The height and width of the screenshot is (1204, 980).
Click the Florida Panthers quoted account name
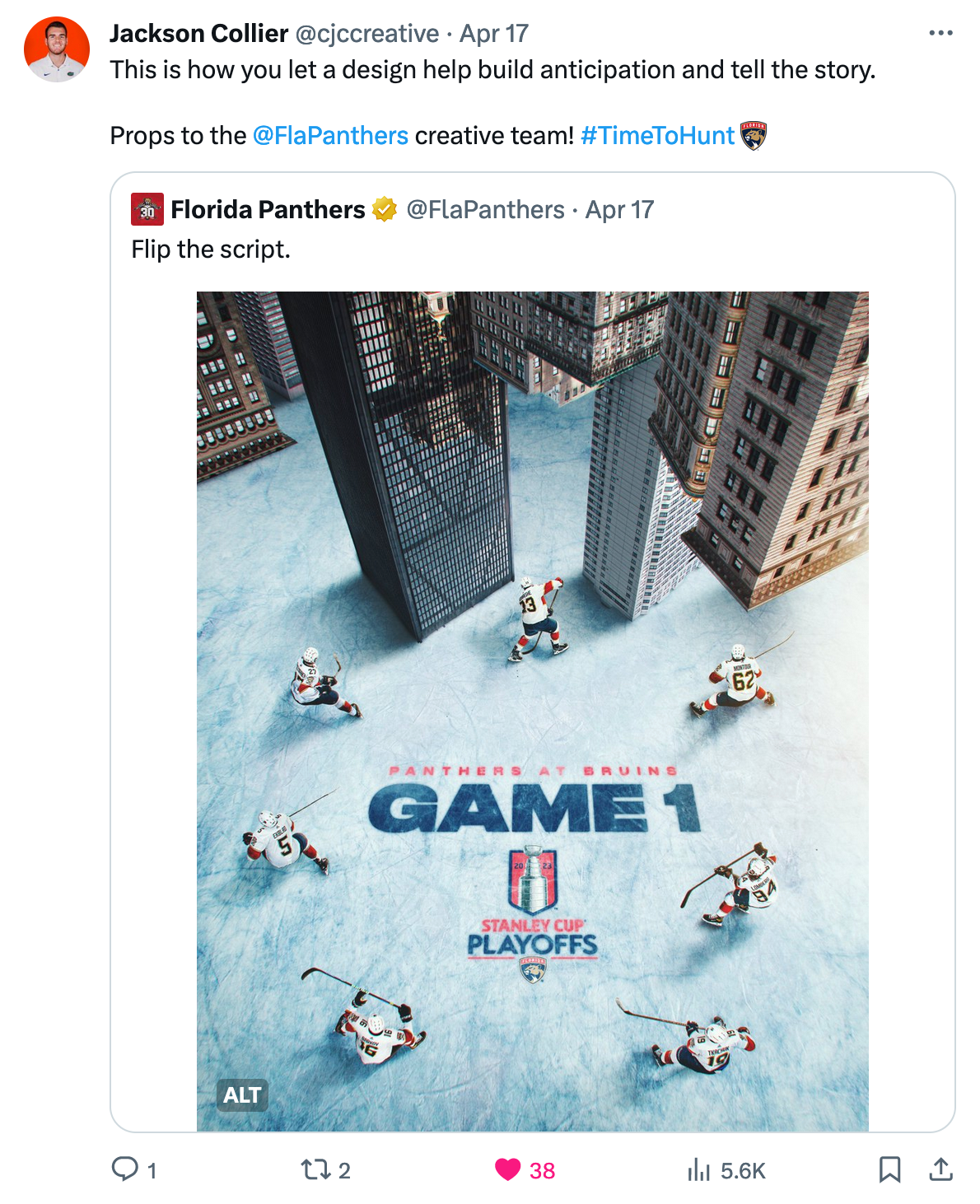tap(268, 210)
